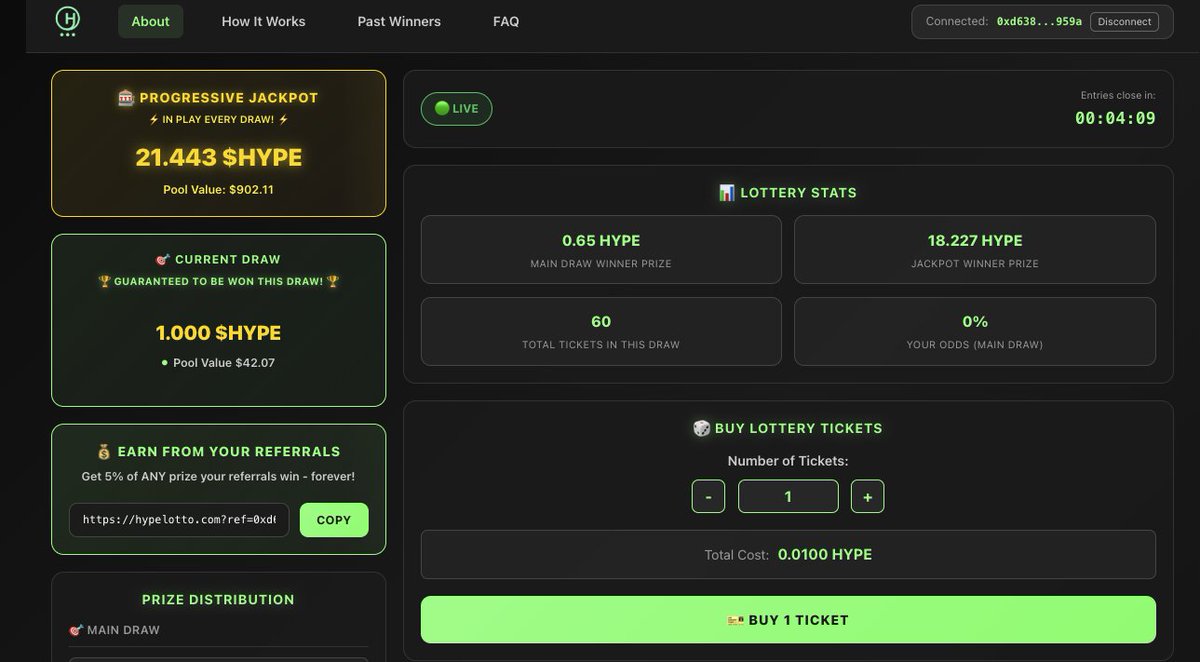Image resolution: width=1200 pixels, height=662 pixels.
Task: Click the bar chart icon beside Lottery Stats
Action: pyautogui.click(x=727, y=192)
